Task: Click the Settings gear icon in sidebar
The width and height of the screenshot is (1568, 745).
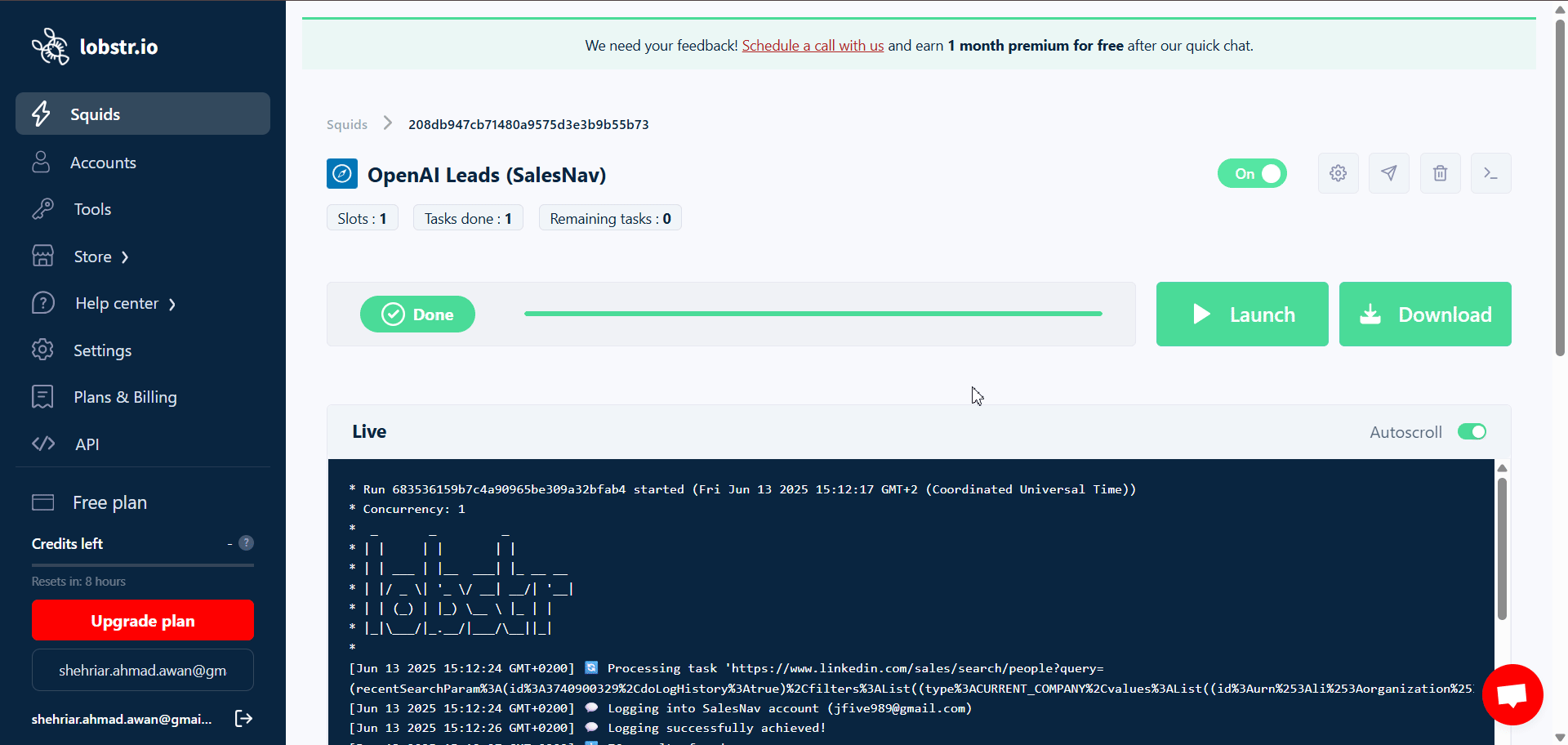Action: pyautogui.click(x=42, y=350)
